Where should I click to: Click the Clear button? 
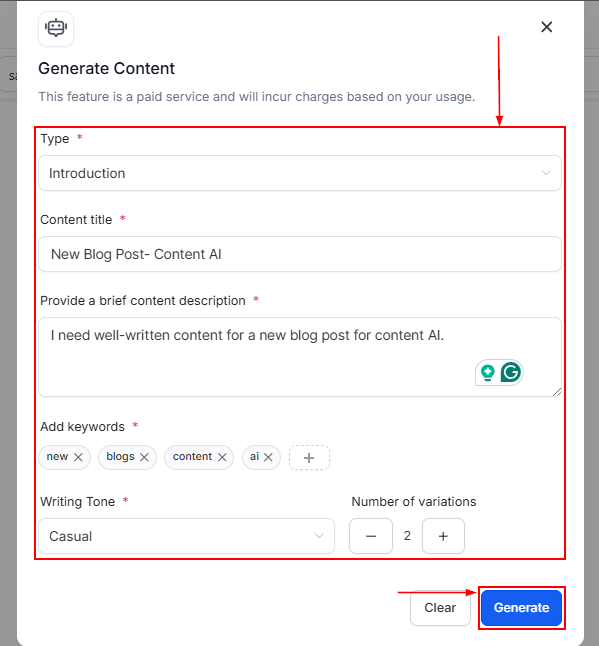point(440,608)
